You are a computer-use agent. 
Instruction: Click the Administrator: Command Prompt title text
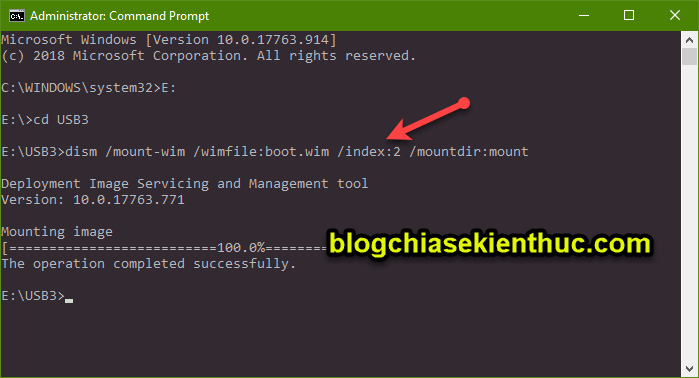click(x=119, y=16)
